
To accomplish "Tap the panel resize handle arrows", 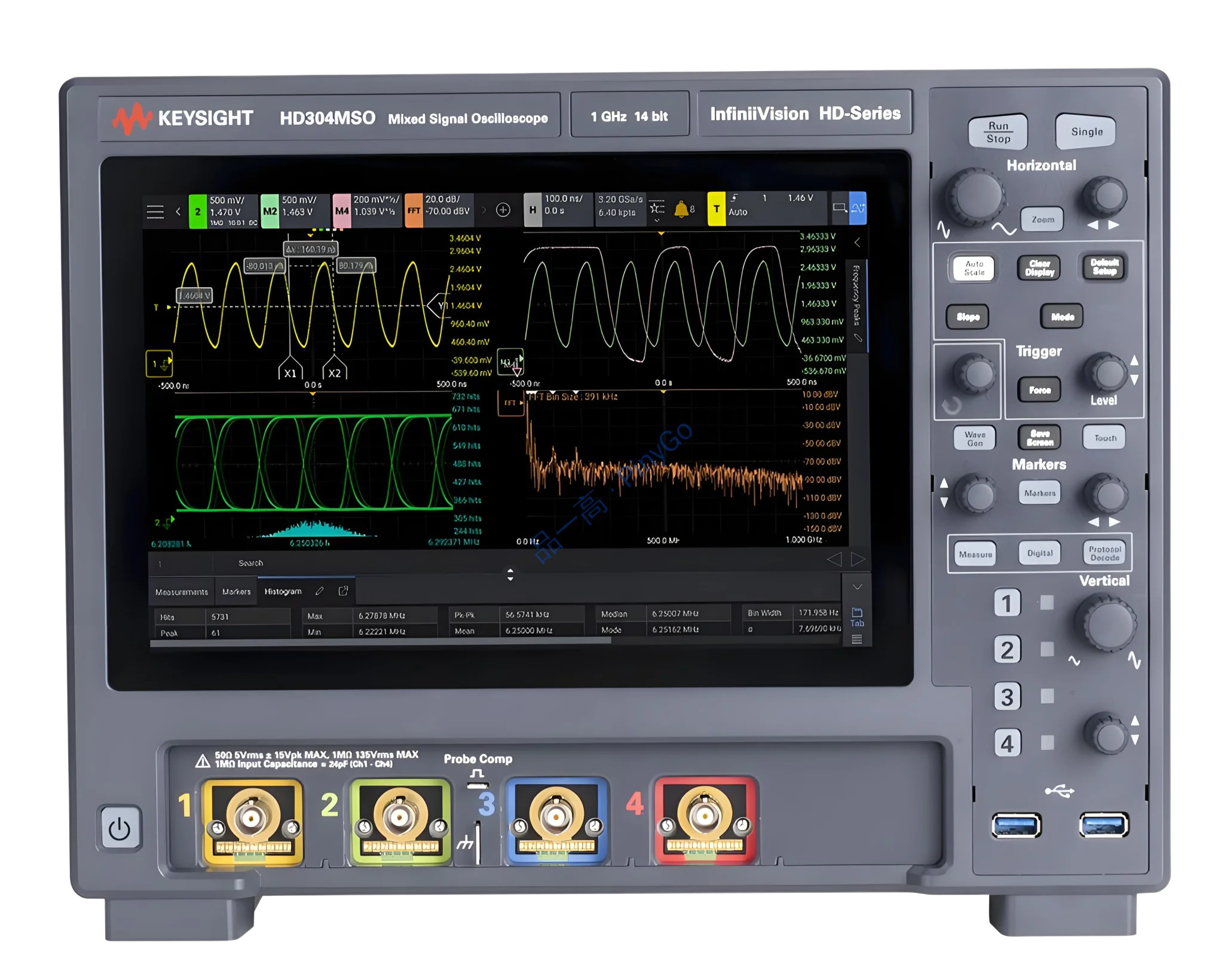I will tap(510, 575).
